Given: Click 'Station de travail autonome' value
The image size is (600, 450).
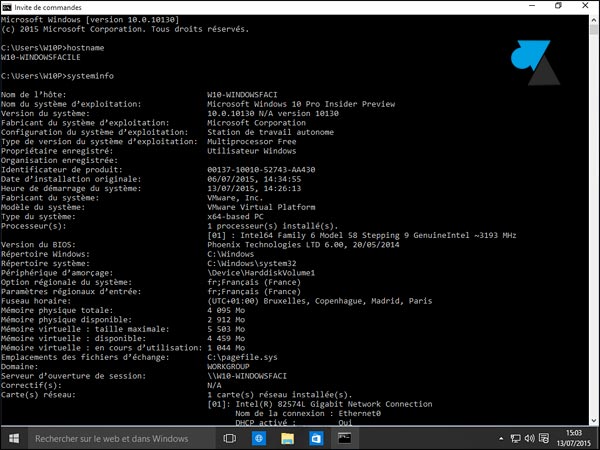Looking at the screenshot, I should (x=270, y=132).
